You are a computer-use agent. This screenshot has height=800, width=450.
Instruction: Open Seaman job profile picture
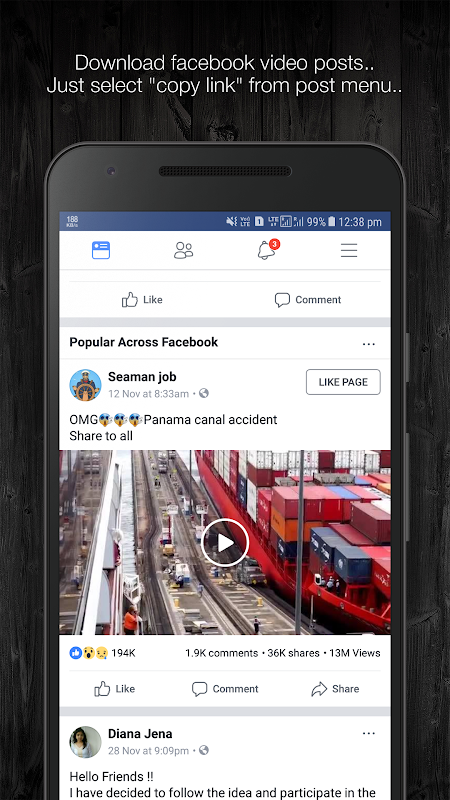pyautogui.click(x=85, y=385)
